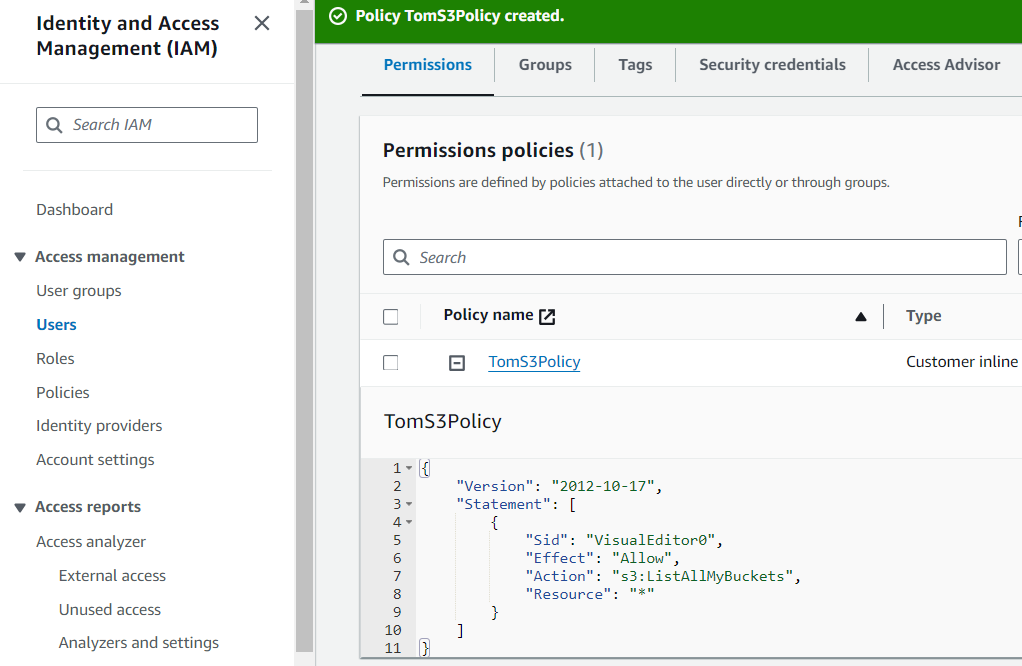Viewport: 1022px width, 666px height.
Task: Focus the permissions policies Search field
Action: pos(695,257)
